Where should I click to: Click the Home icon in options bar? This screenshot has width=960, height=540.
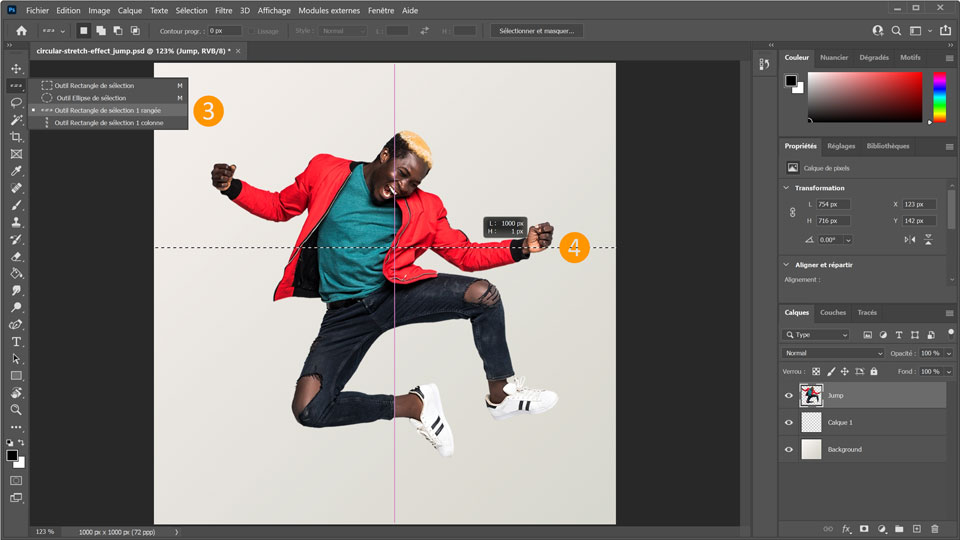[x=21, y=31]
